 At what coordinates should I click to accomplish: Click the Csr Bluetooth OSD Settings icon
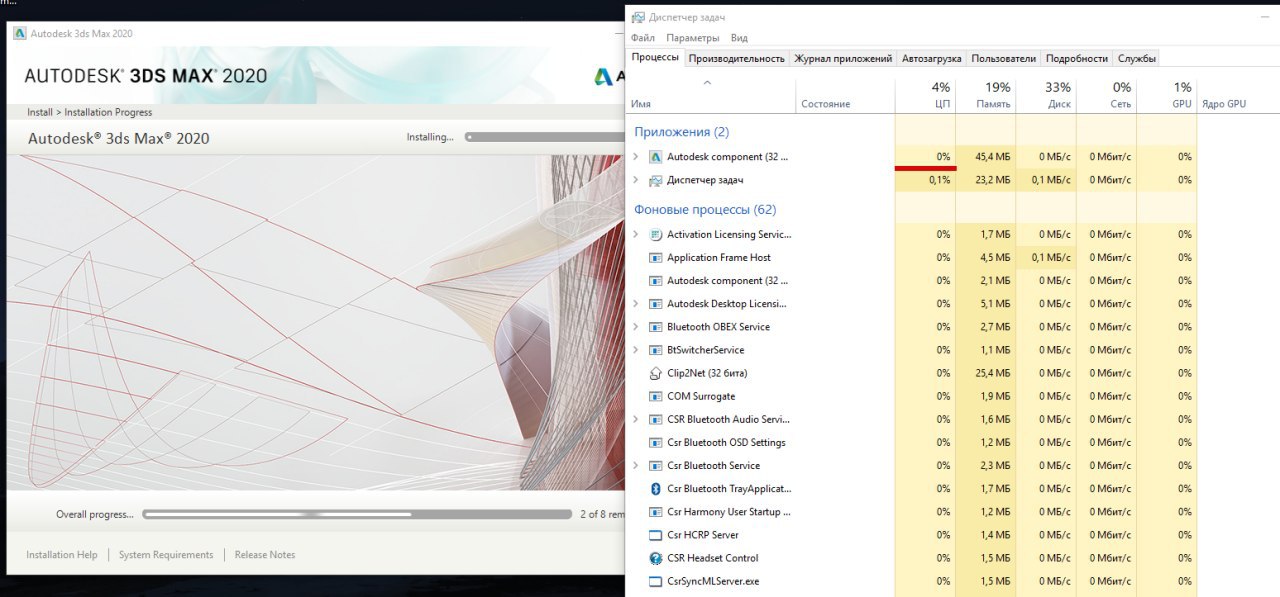click(x=656, y=442)
